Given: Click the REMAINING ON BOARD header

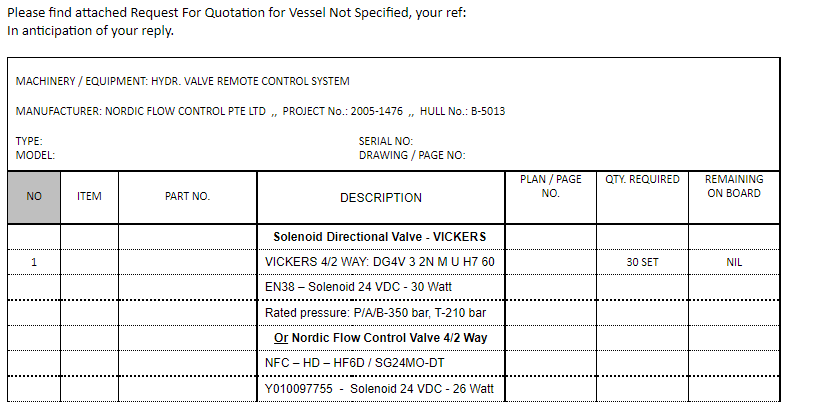Looking at the screenshot, I should 733,186.
